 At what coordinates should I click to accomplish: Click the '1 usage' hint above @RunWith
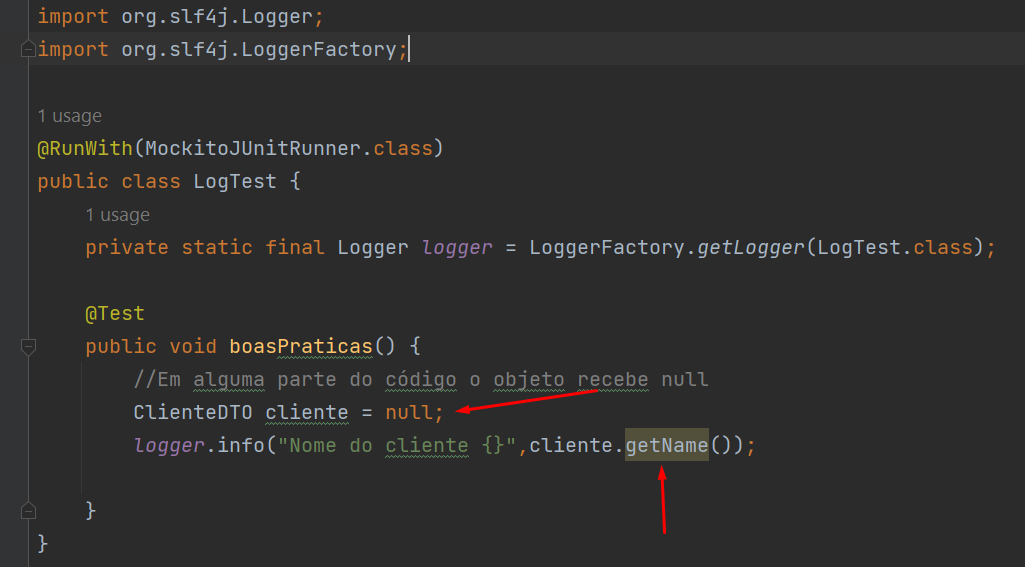70,116
